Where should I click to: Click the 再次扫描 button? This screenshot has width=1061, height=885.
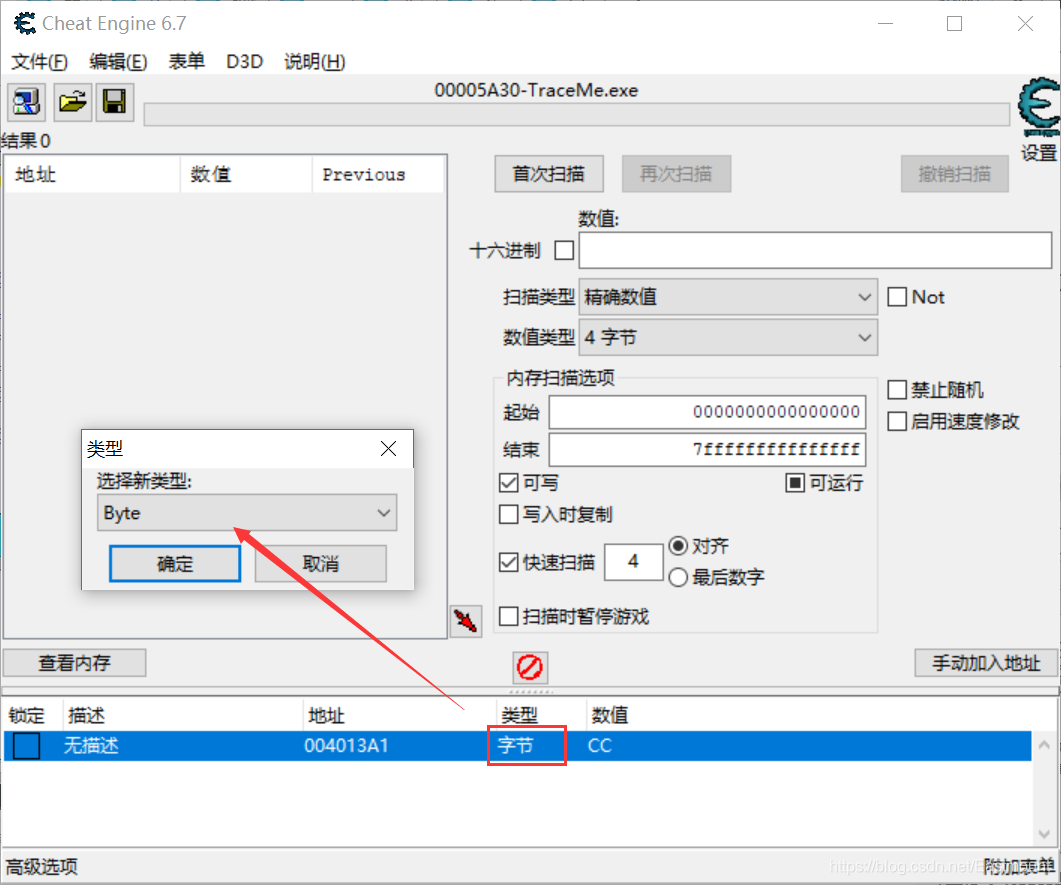tap(676, 174)
